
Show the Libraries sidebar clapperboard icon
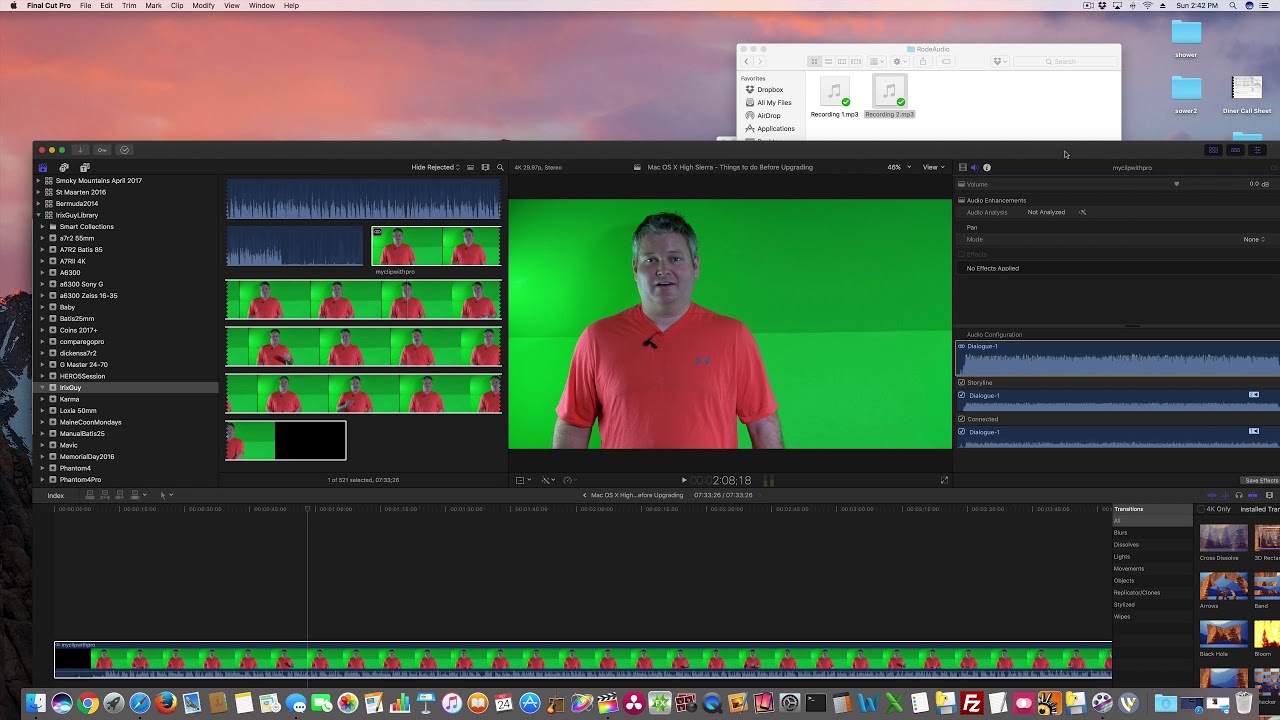pos(43,167)
